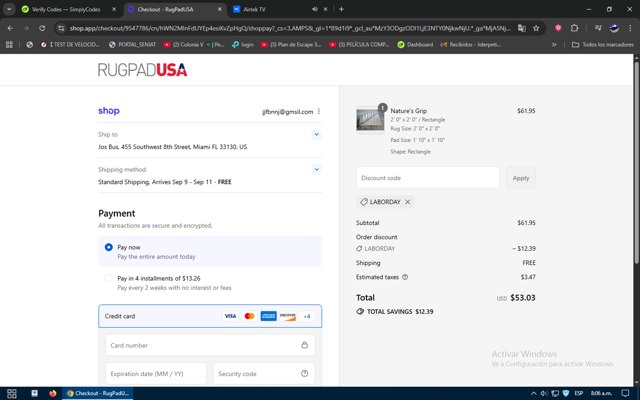Click the security code help icon
This screenshot has width=640, height=400.
304,373
